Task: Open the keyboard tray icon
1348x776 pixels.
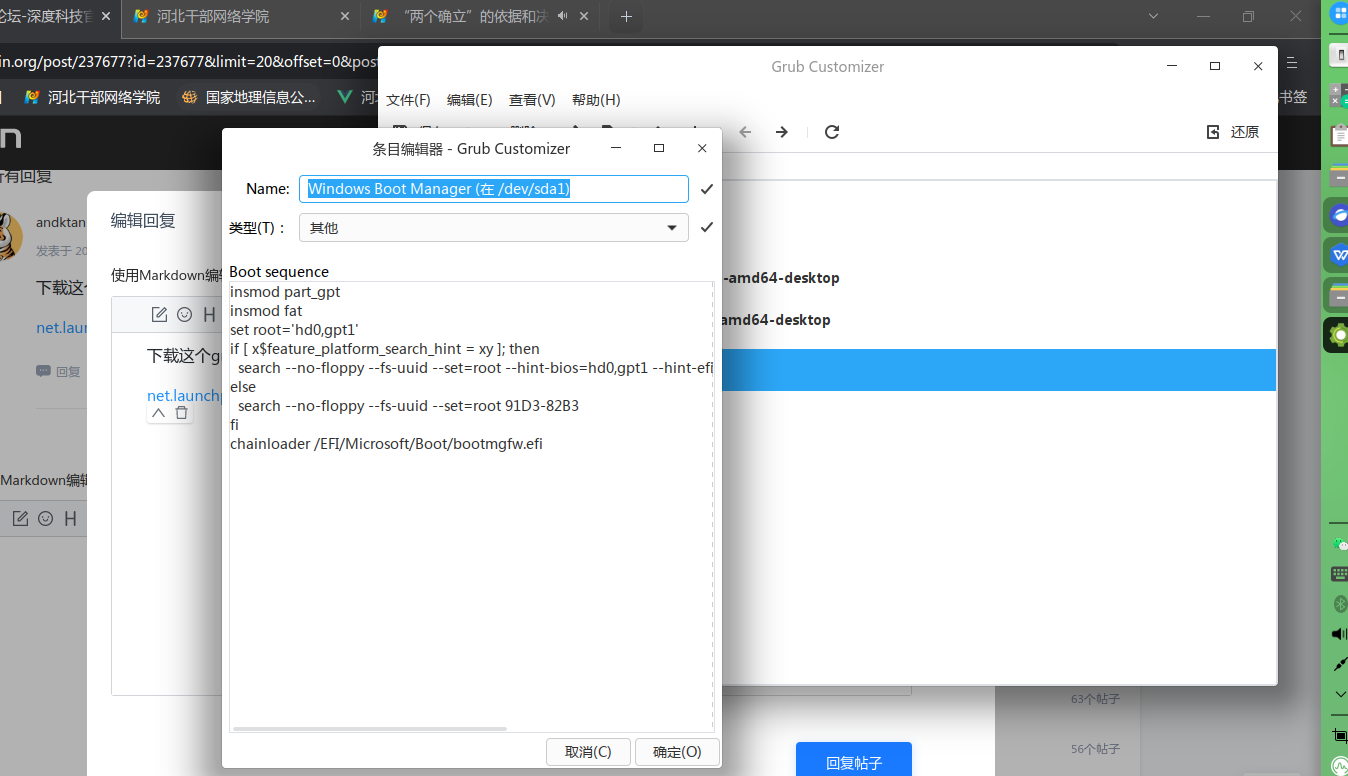Action: pyautogui.click(x=1340, y=574)
